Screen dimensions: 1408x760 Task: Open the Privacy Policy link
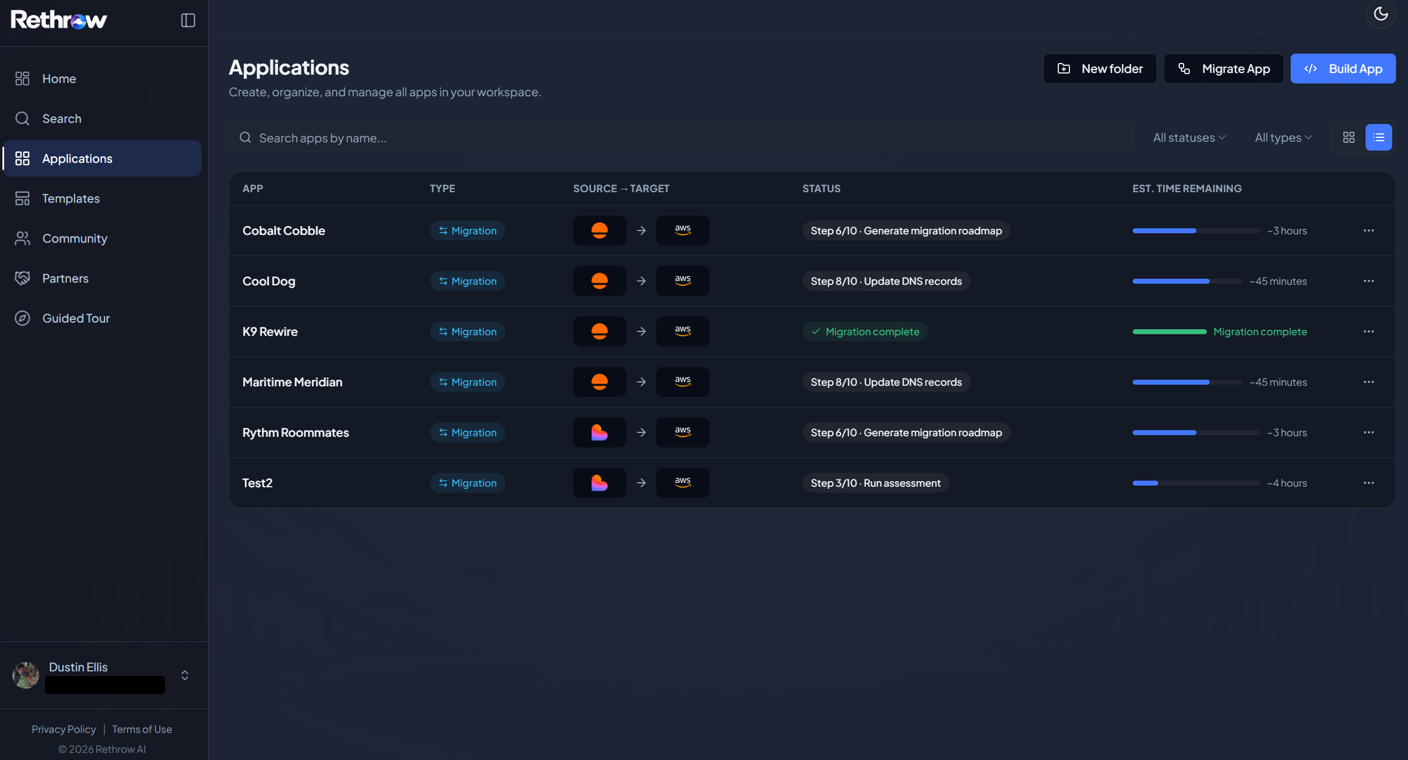(x=64, y=729)
